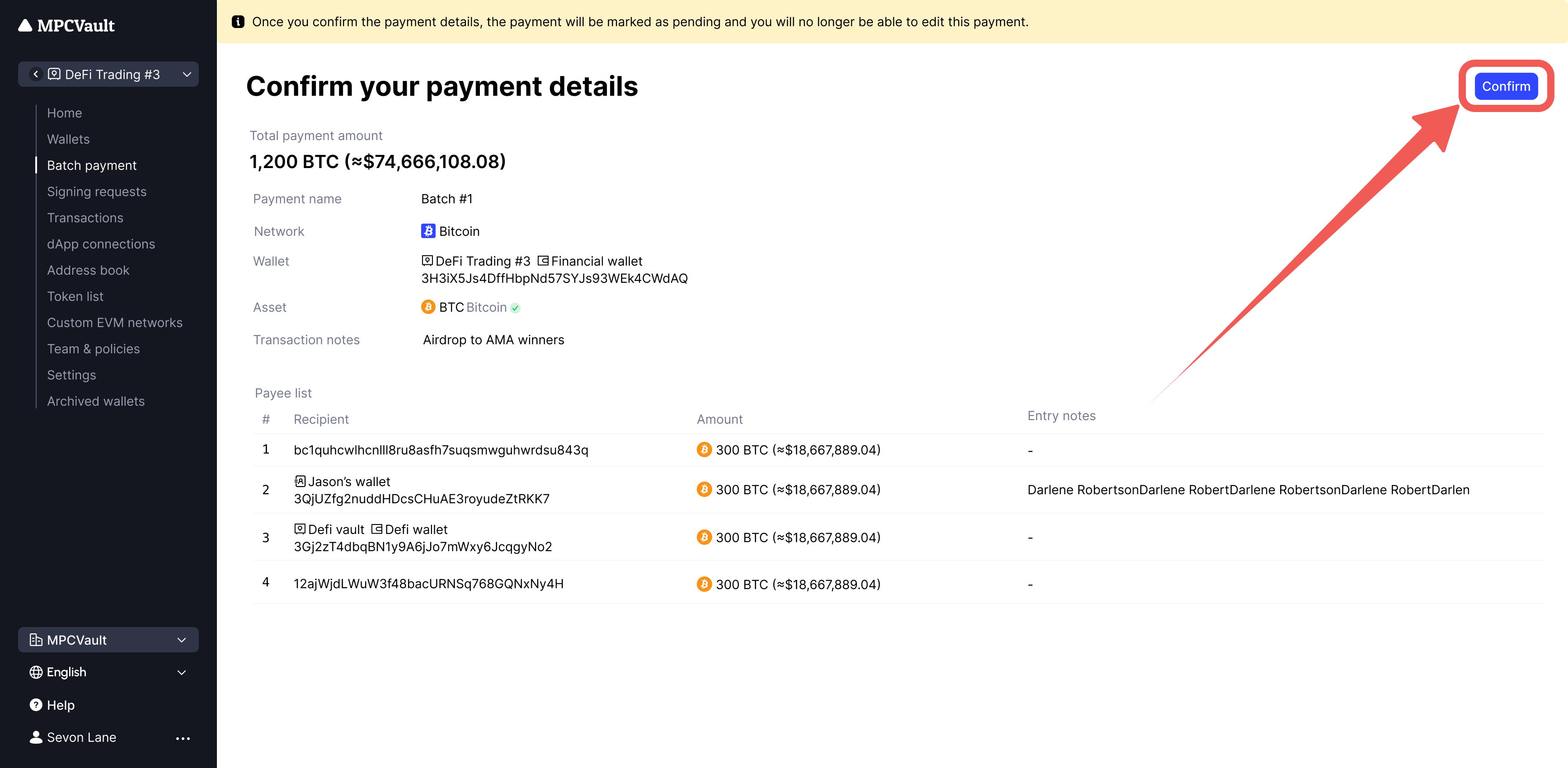The width and height of the screenshot is (1568, 768).
Task: Click the Help question mark icon
Action: [x=36, y=705]
